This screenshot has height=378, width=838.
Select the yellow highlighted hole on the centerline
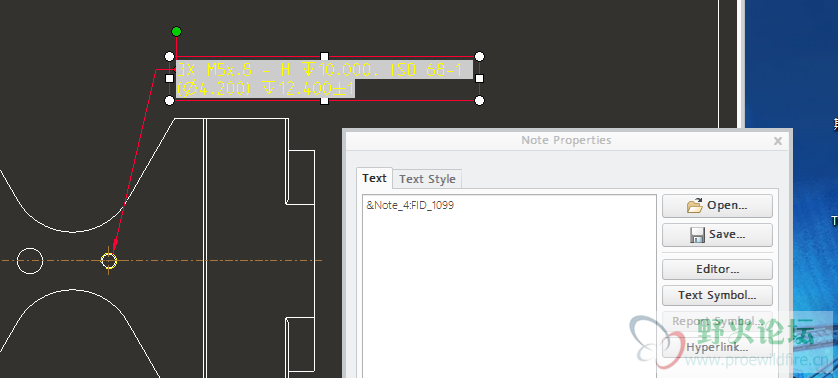(x=109, y=261)
